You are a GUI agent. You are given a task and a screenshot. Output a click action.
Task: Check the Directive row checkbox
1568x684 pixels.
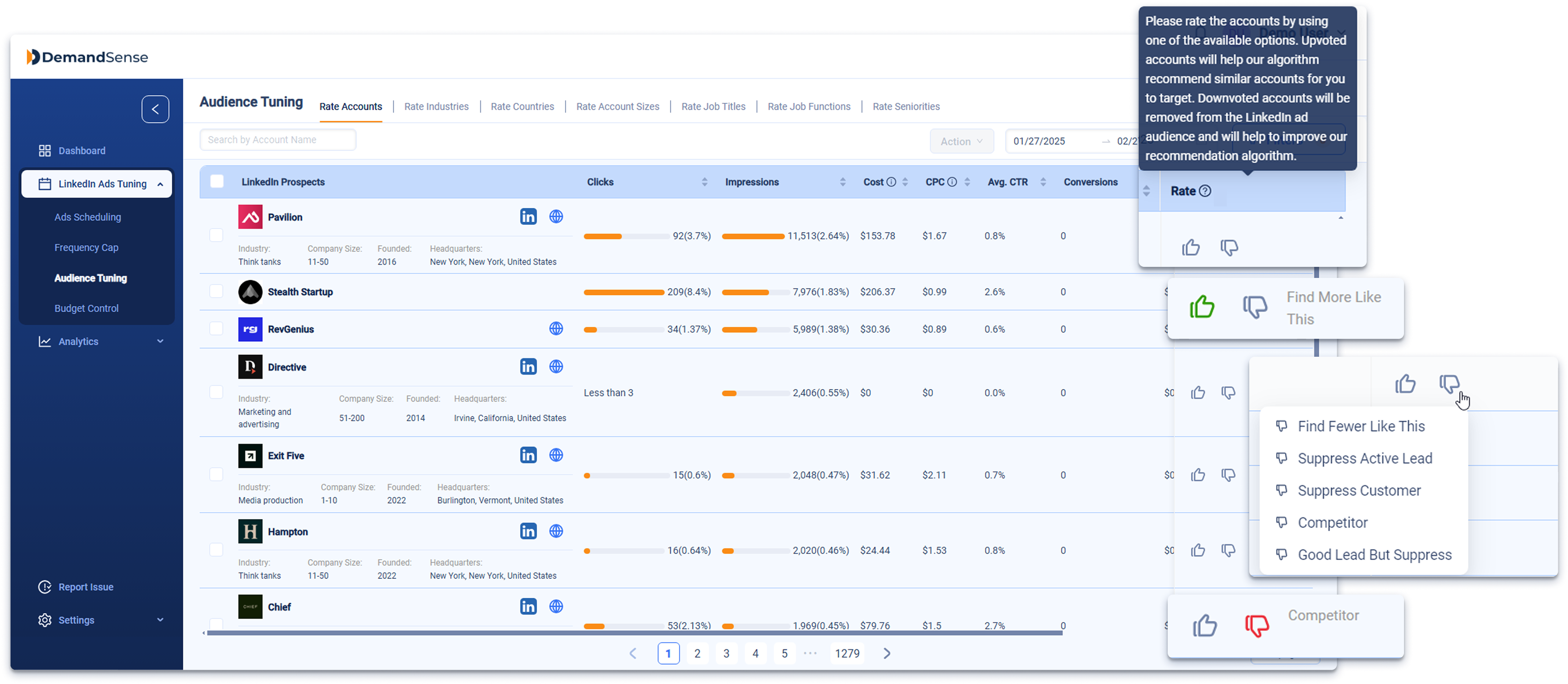pyautogui.click(x=216, y=392)
